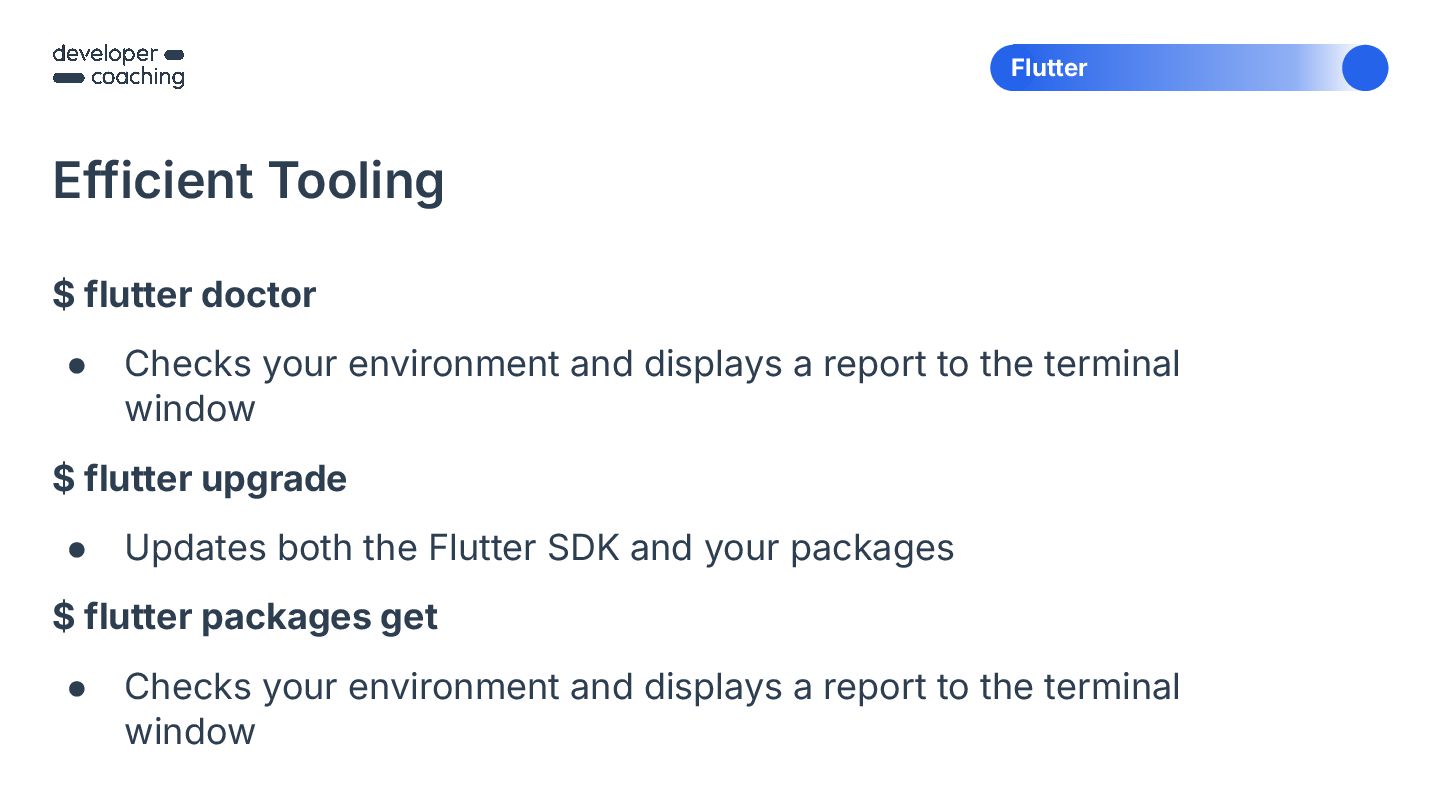1440x810 pixels.
Task: Click the "Efficient Tooling" heading
Action: coord(248,181)
